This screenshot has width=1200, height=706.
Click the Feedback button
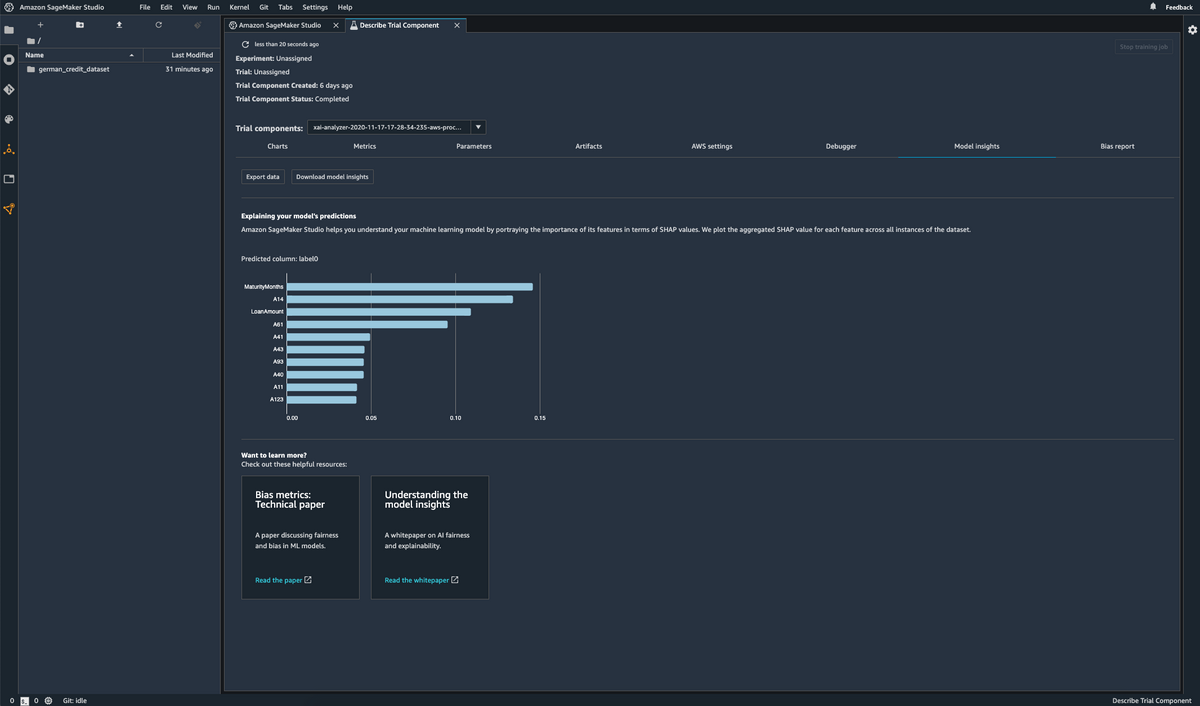(x=1179, y=7)
